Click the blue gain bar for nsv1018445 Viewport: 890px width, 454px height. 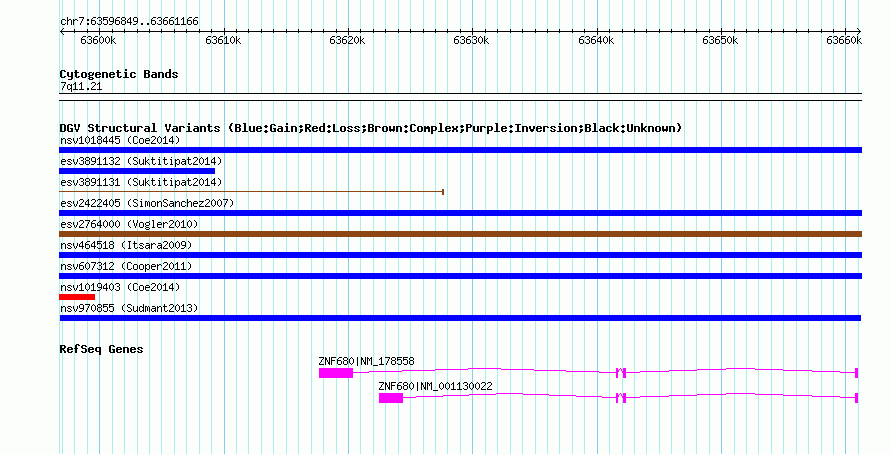click(x=460, y=150)
